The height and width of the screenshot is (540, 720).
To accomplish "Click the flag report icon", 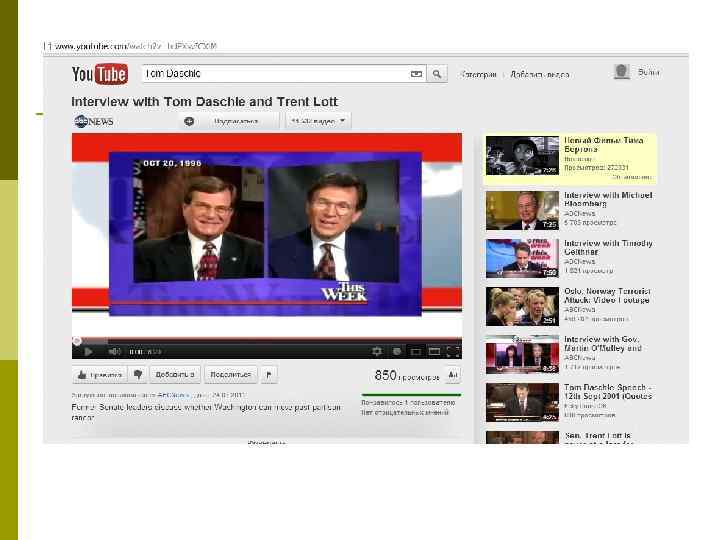I will (269, 375).
